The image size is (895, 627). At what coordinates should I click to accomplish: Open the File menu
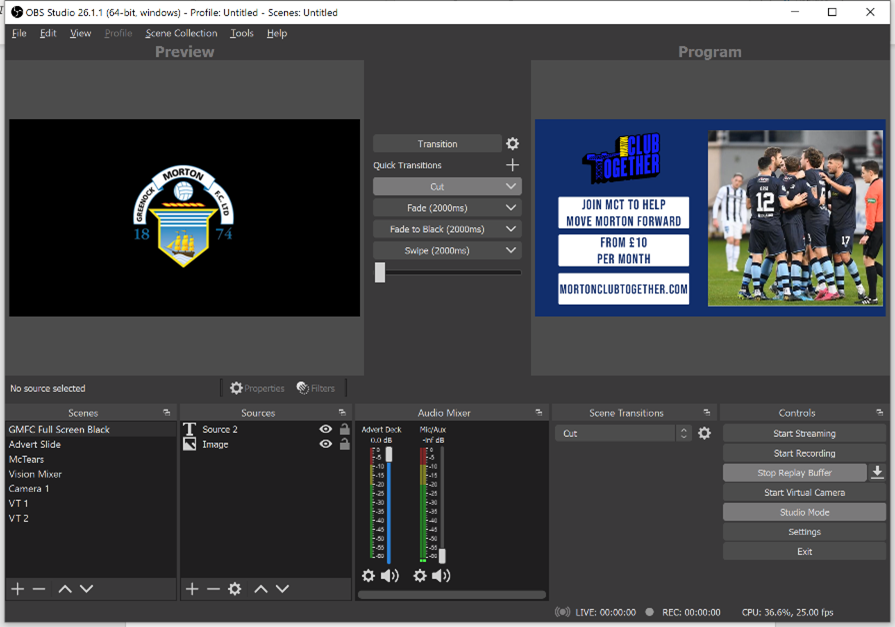coord(19,33)
